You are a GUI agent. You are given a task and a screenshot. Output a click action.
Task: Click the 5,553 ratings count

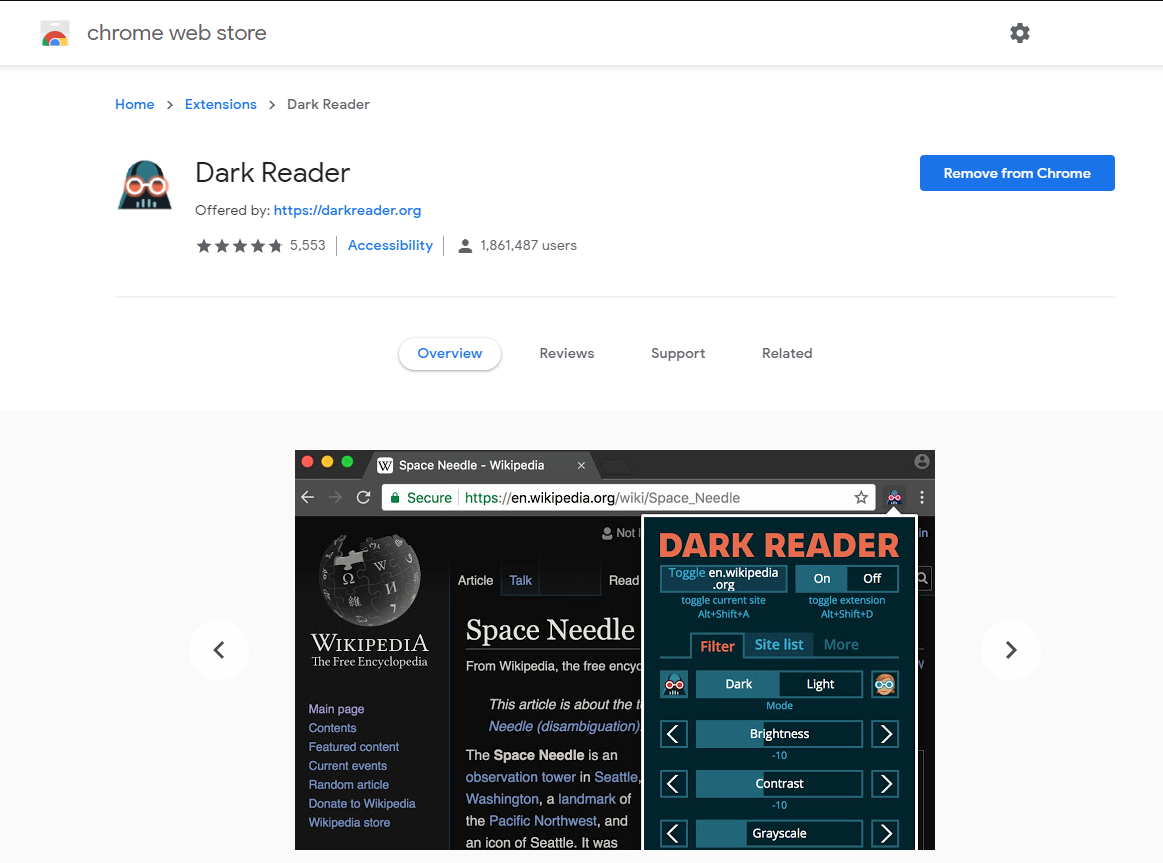coord(307,245)
